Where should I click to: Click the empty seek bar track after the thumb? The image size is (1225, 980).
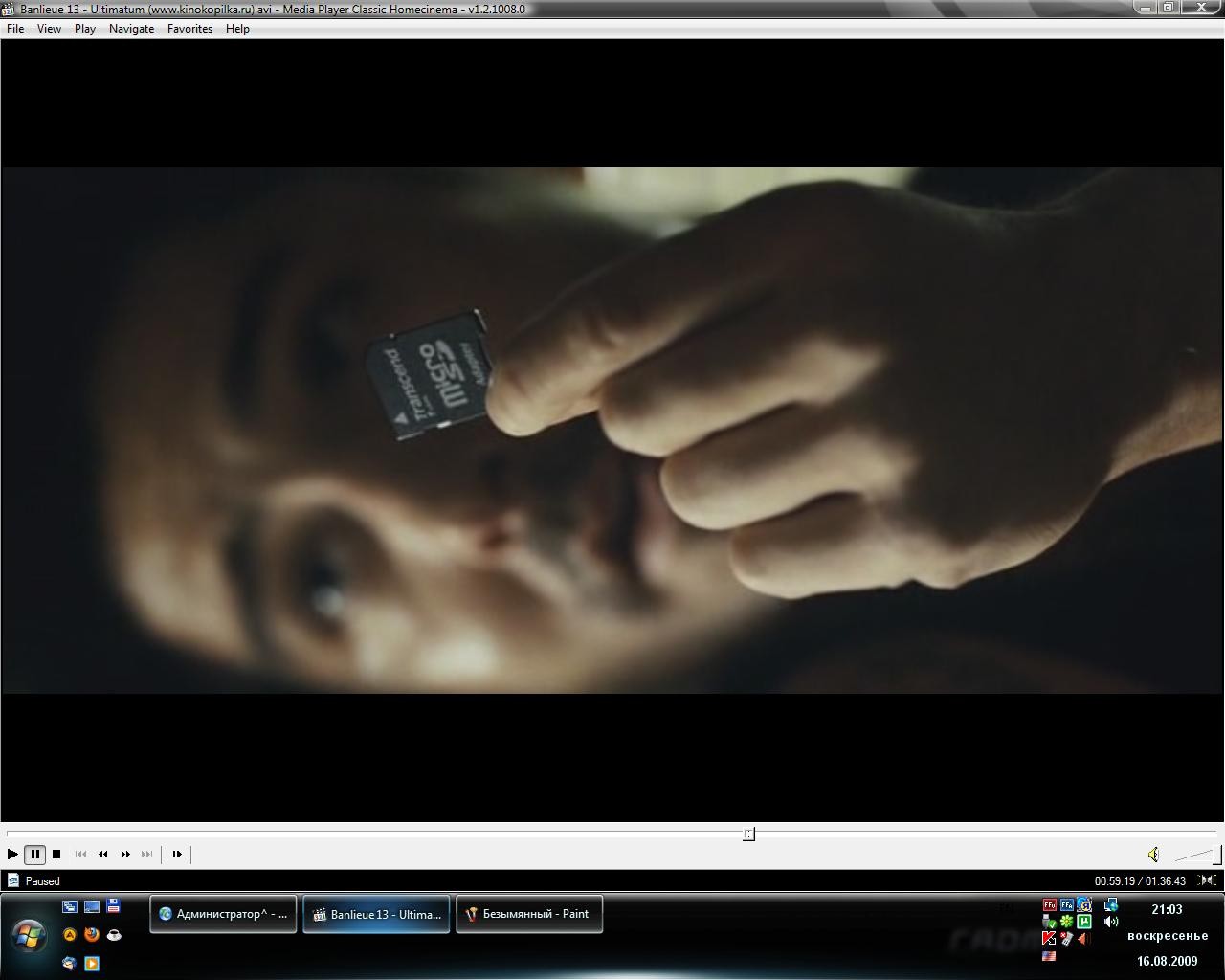point(986,834)
